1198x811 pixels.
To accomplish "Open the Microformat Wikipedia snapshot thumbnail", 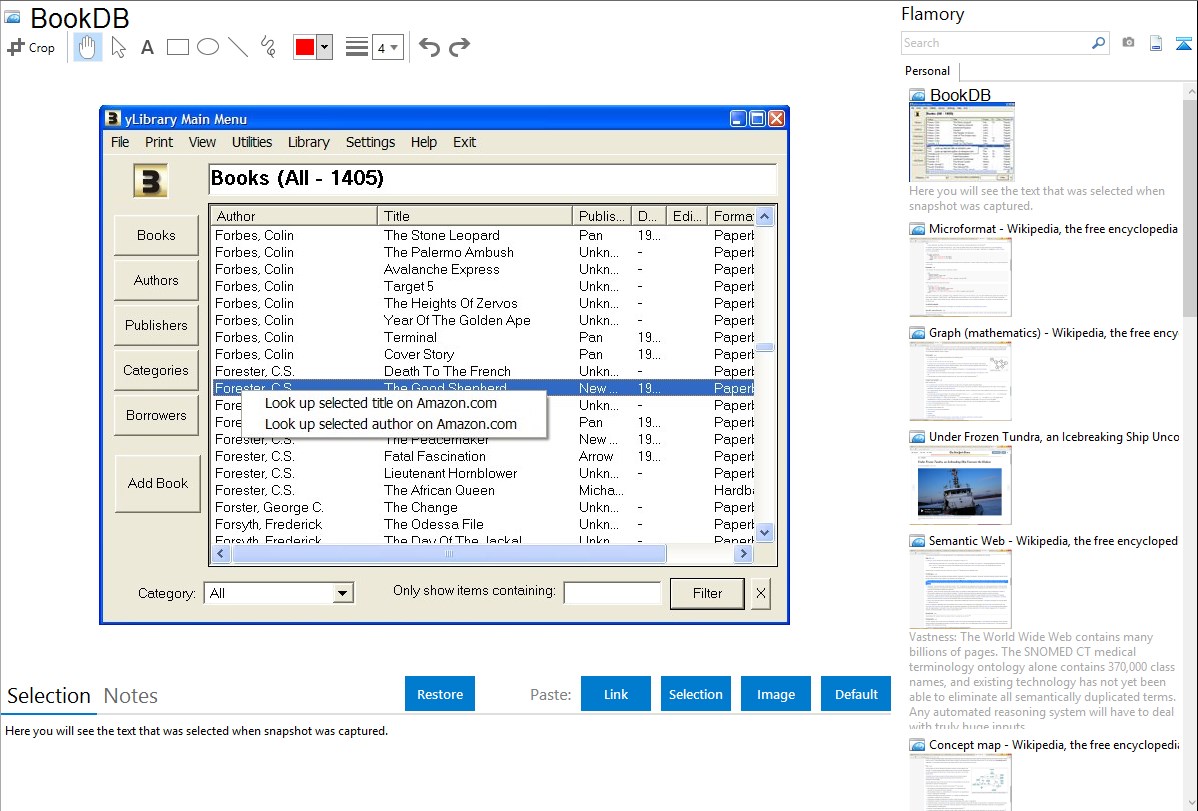I will 961,277.
